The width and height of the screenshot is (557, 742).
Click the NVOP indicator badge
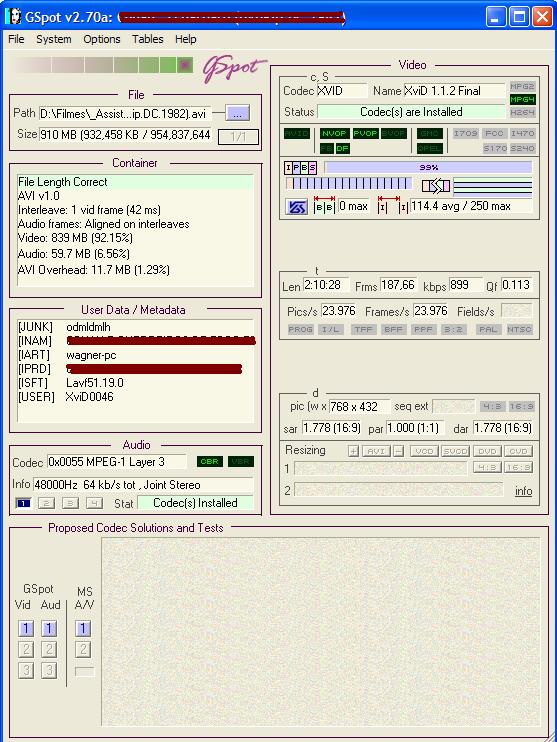335,133
